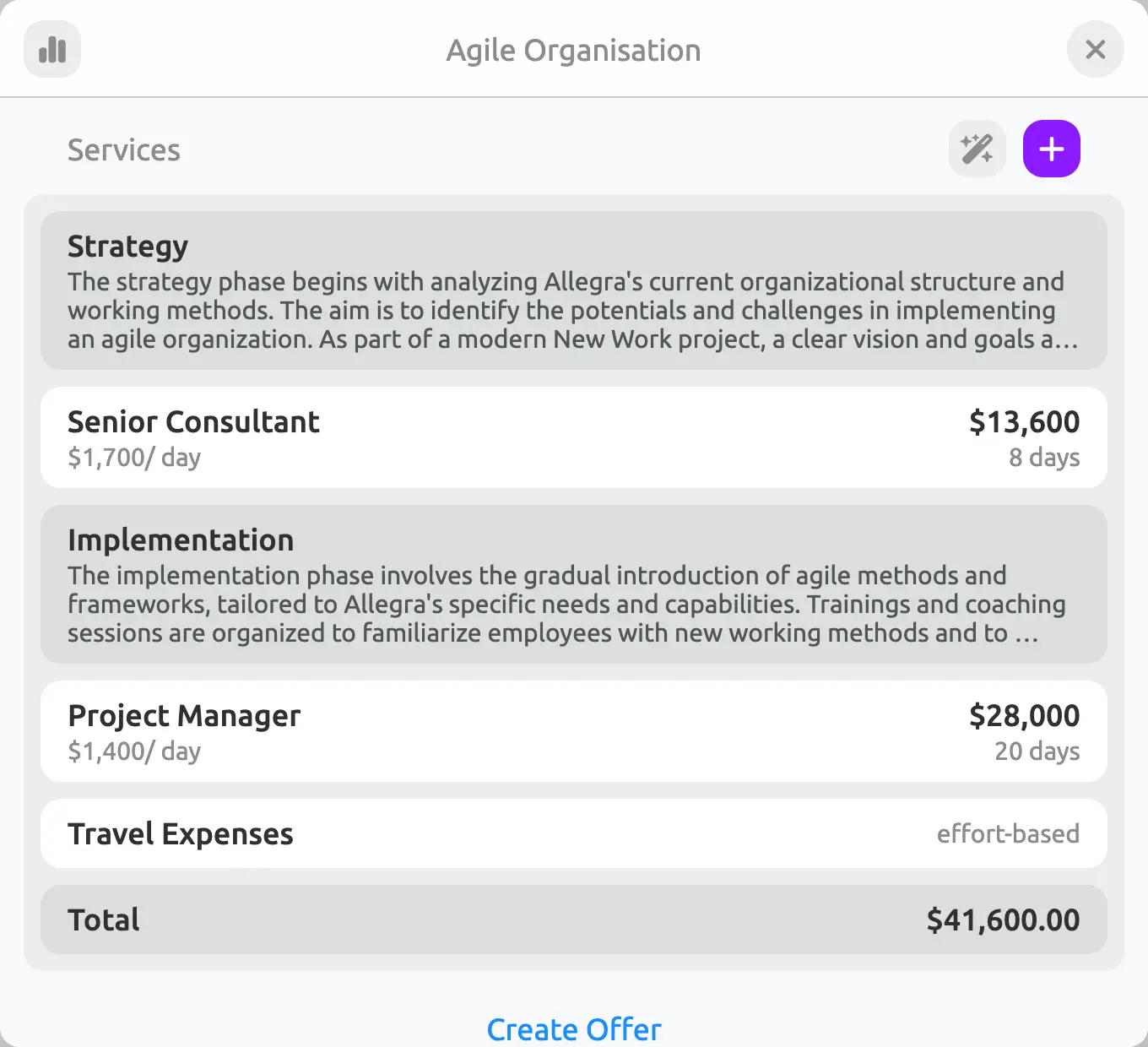
Task: Click the $13,600 Senior Consultant price
Action: click(1024, 421)
